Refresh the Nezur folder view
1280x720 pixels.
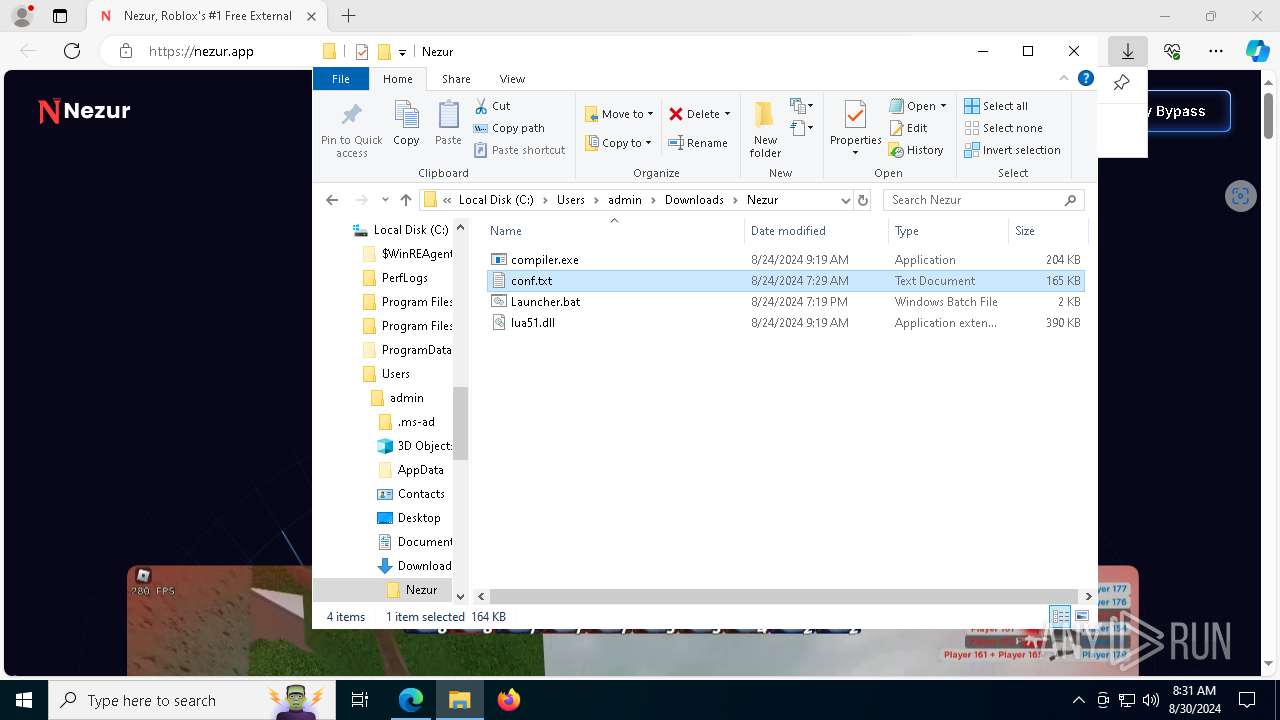pos(863,200)
